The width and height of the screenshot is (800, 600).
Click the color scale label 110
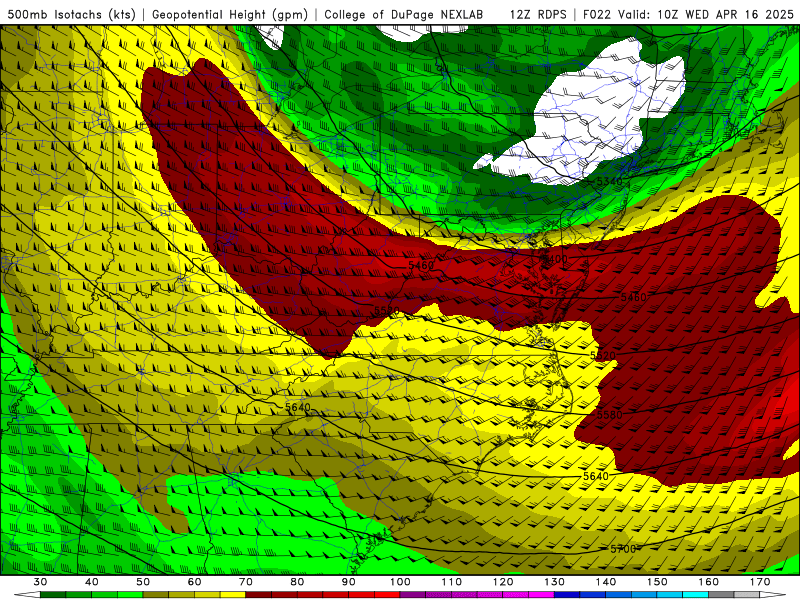(x=452, y=582)
